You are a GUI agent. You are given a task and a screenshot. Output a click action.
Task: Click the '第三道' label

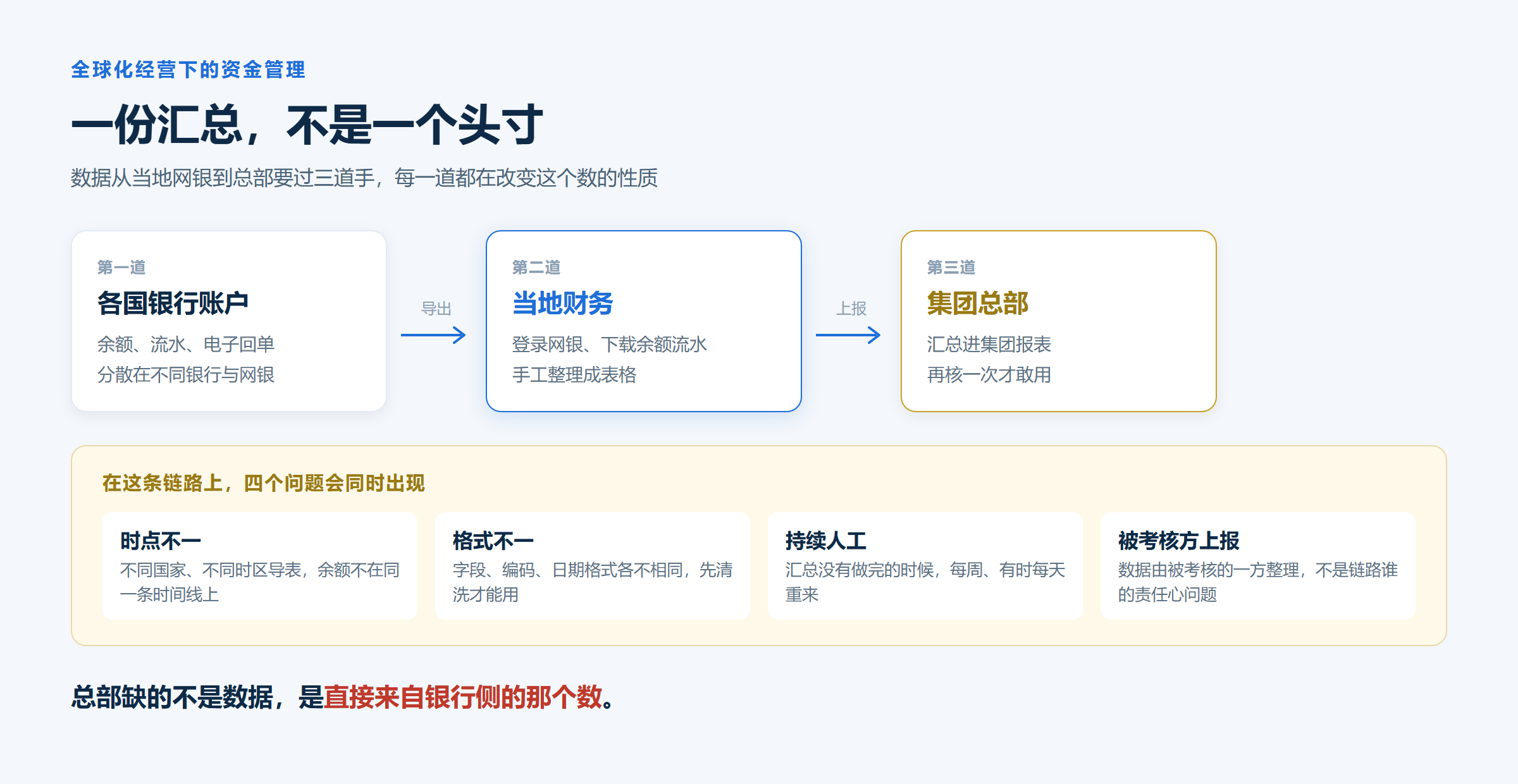tap(951, 267)
